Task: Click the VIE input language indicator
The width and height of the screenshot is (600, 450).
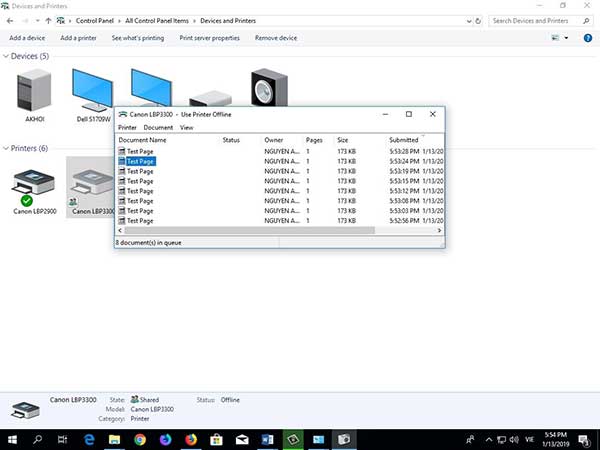Action: (x=530, y=440)
